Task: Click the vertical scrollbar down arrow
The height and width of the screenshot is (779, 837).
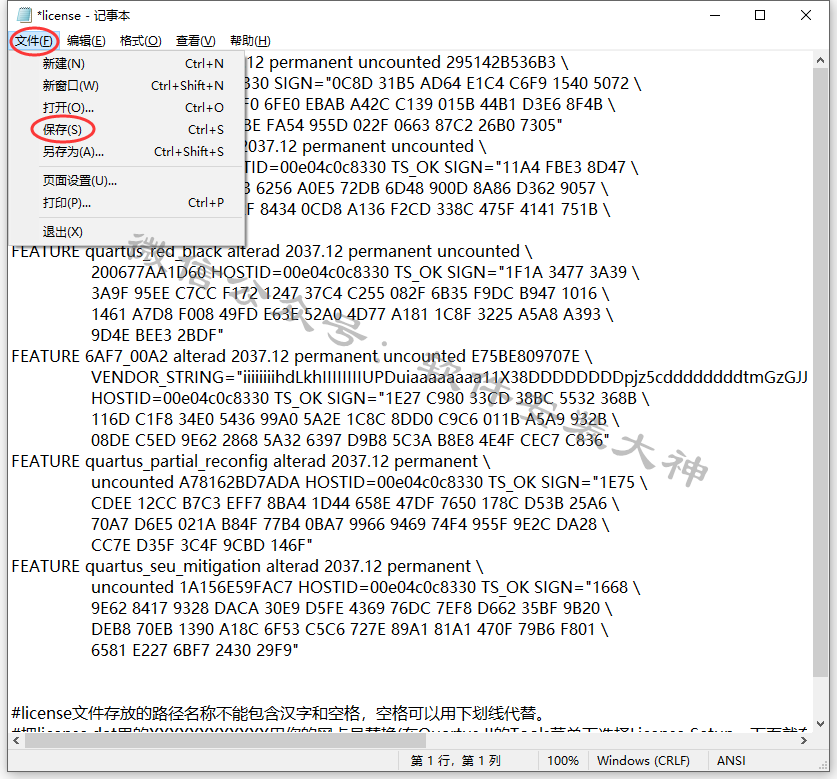Action: pyautogui.click(x=820, y=724)
